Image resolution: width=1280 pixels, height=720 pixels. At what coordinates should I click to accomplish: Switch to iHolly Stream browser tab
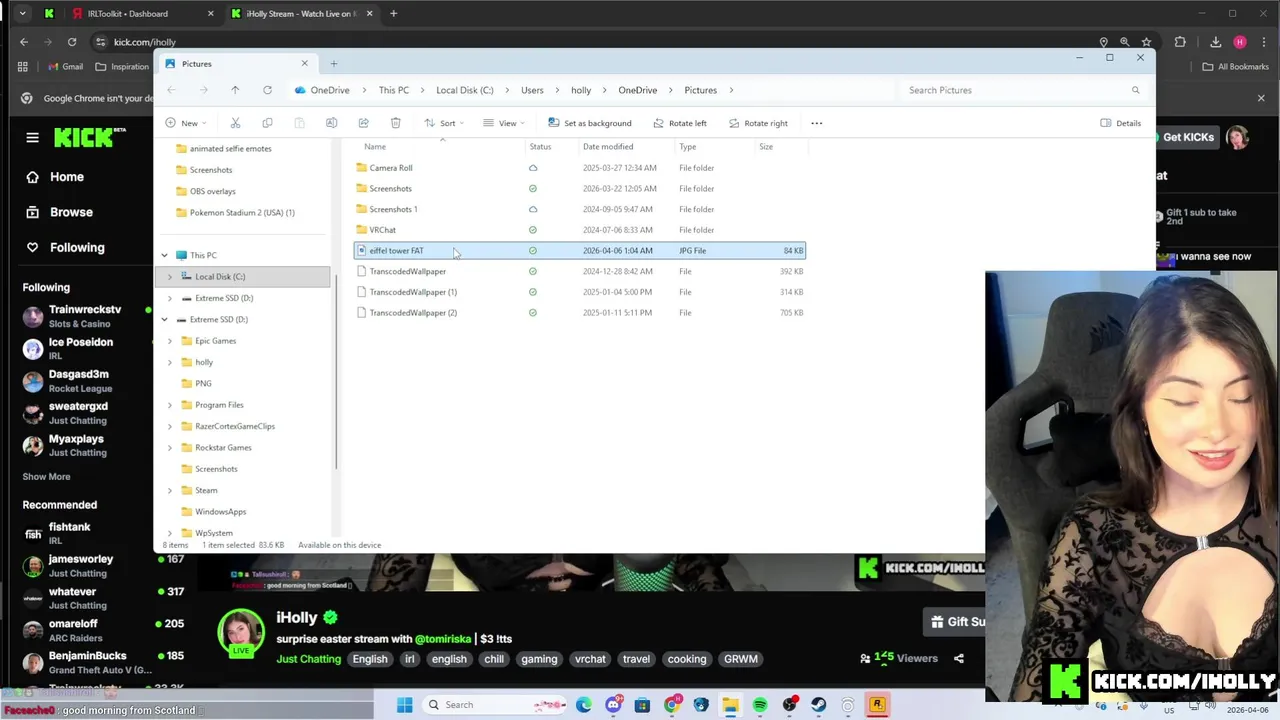[x=300, y=14]
